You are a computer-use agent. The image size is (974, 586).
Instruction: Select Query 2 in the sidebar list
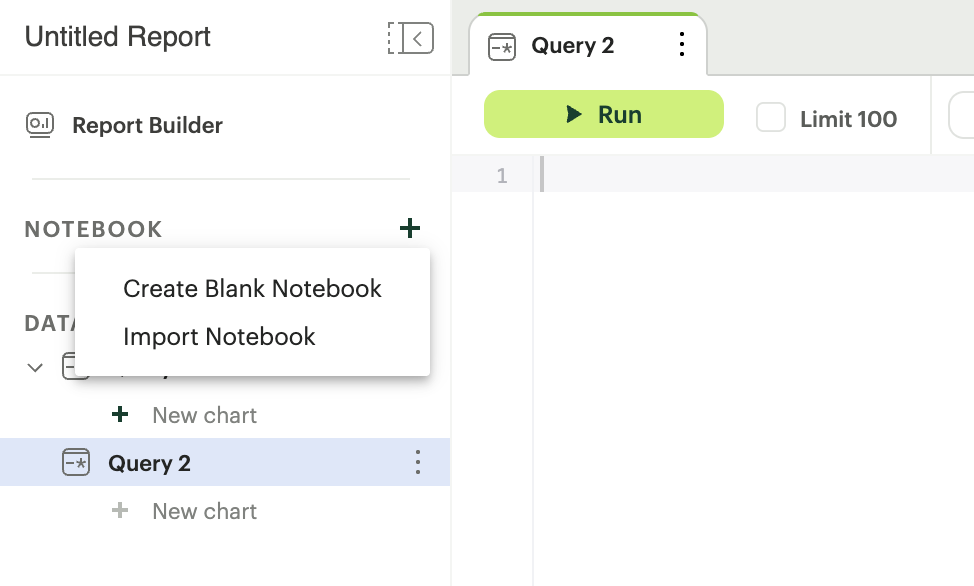(149, 463)
